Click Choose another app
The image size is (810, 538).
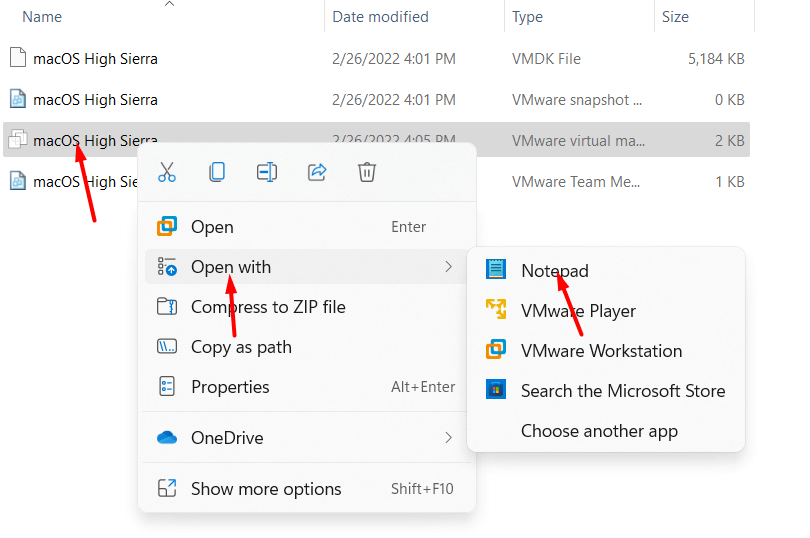[x=599, y=431]
